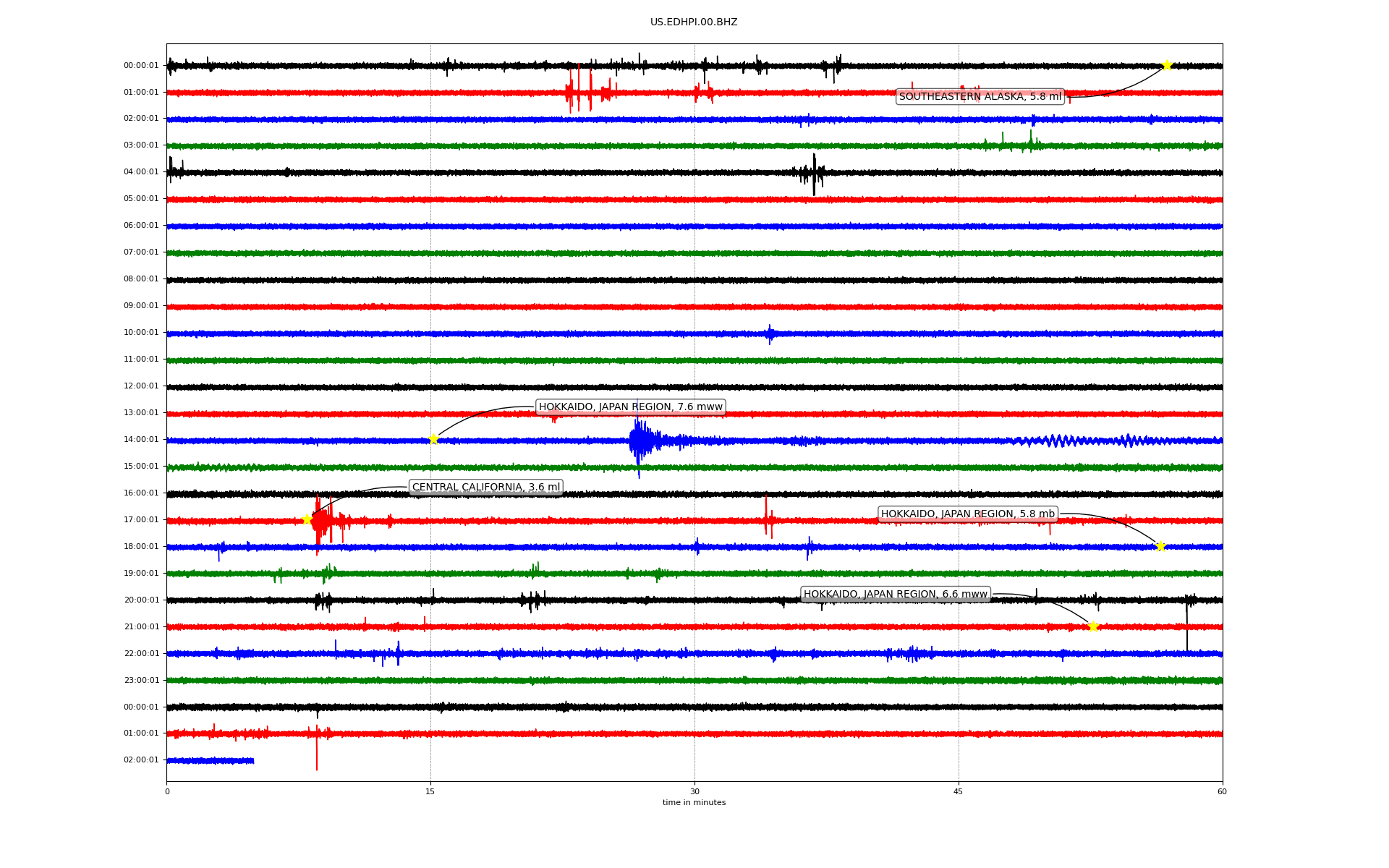This screenshot has height=868, width=1389.
Task: Click the 17:00:01 row time label
Action: (x=141, y=519)
